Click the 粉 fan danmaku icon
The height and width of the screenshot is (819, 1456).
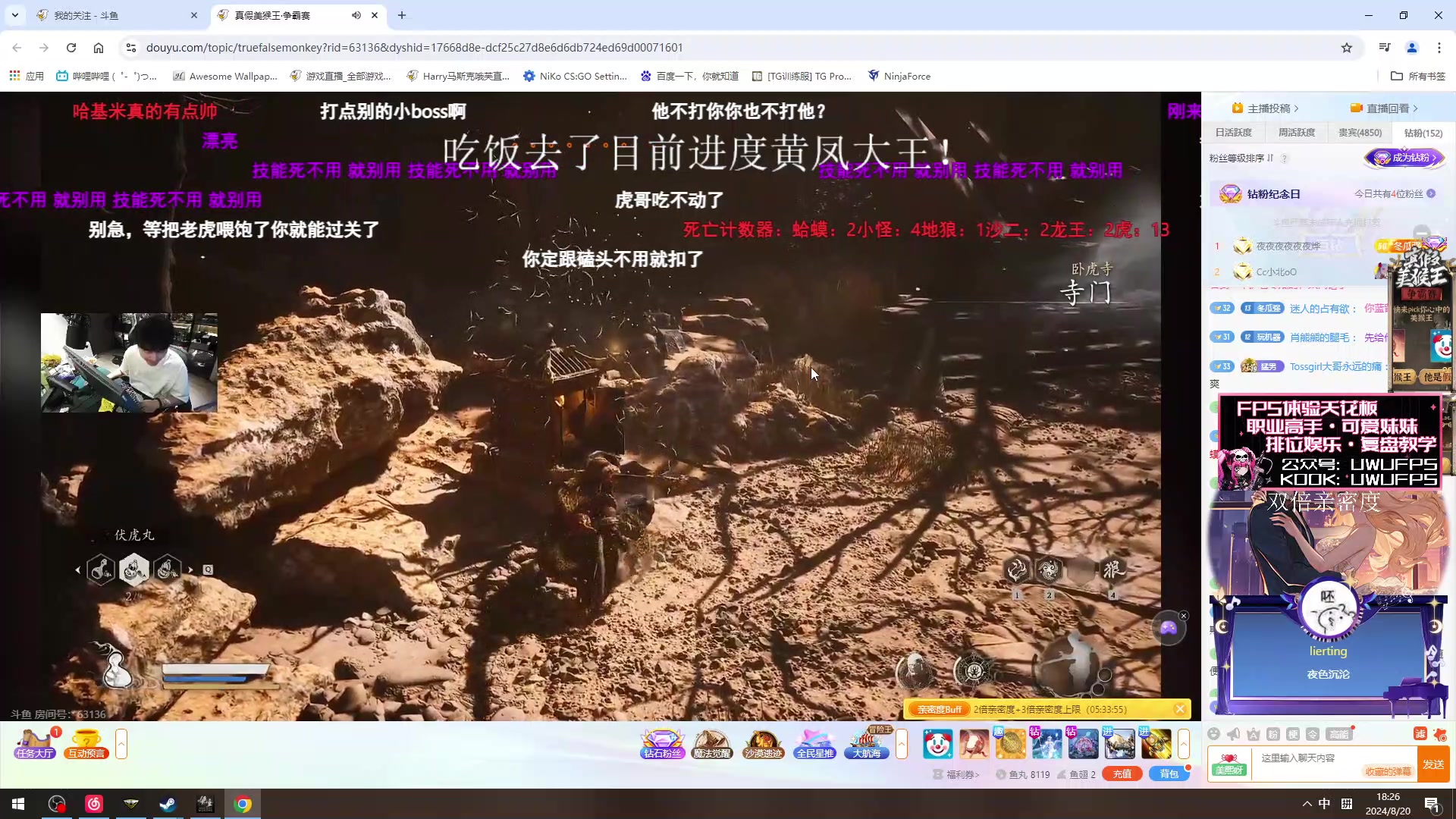(1273, 733)
